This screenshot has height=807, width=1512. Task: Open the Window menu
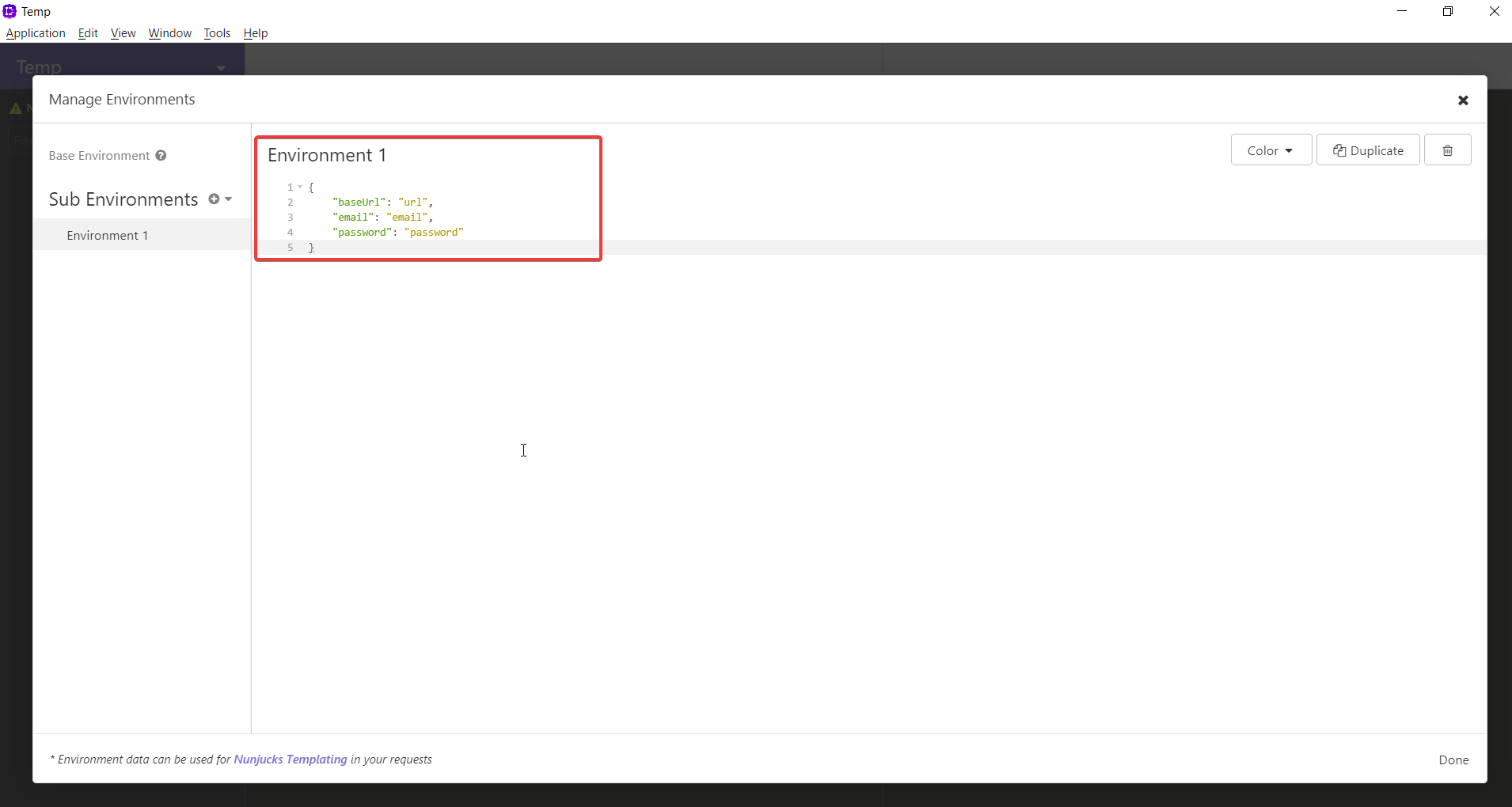click(x=169, y=33)
